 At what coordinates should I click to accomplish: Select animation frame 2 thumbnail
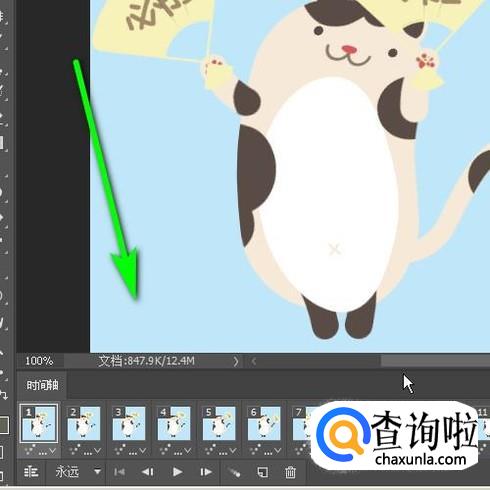(x=84, y=423)
